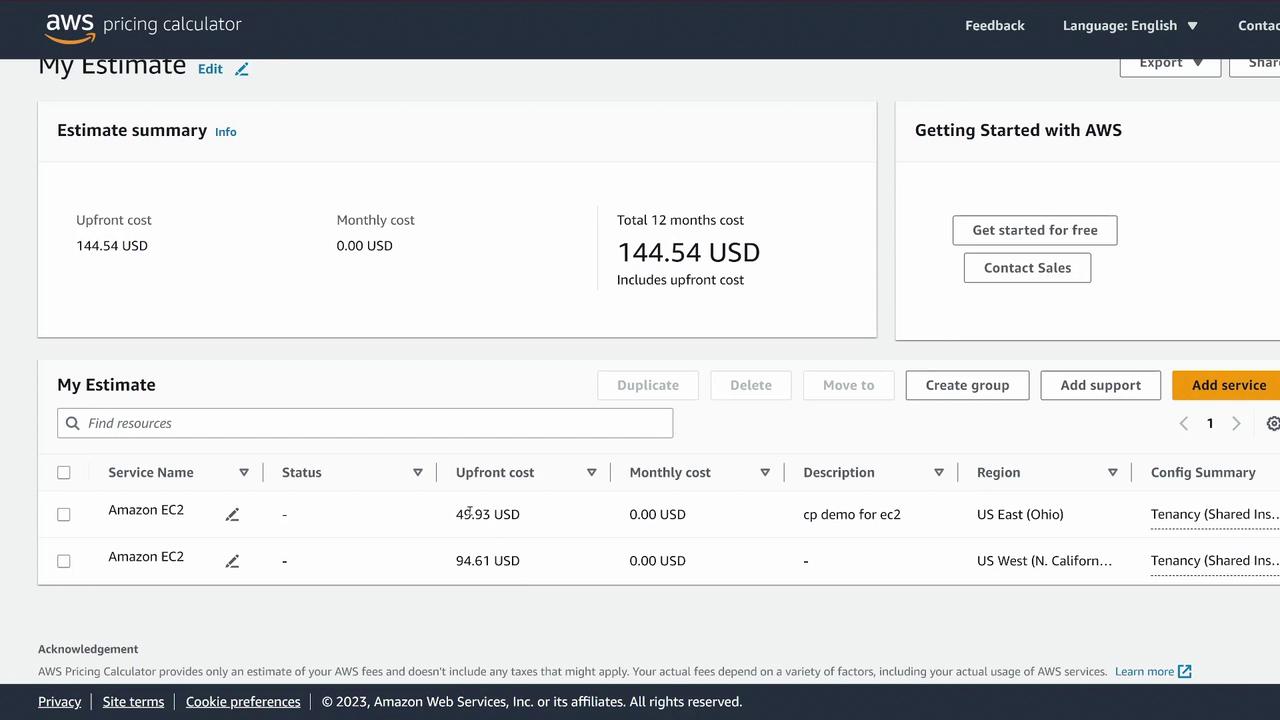This screenshot has width=1280, height=720.
Task: Click the Edit link next to My Estimate
Action: 210,69
